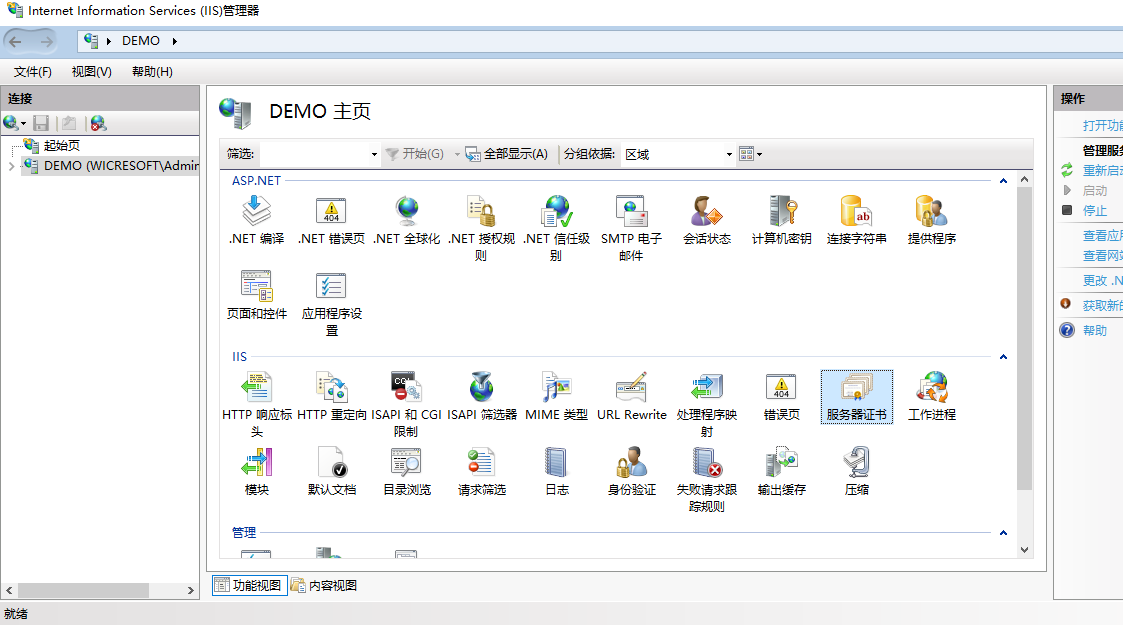The width and height of the screenshot is (1123, 625).
Task: Open 失败请求跟踪规则 feature
Action: coord(707,480)
